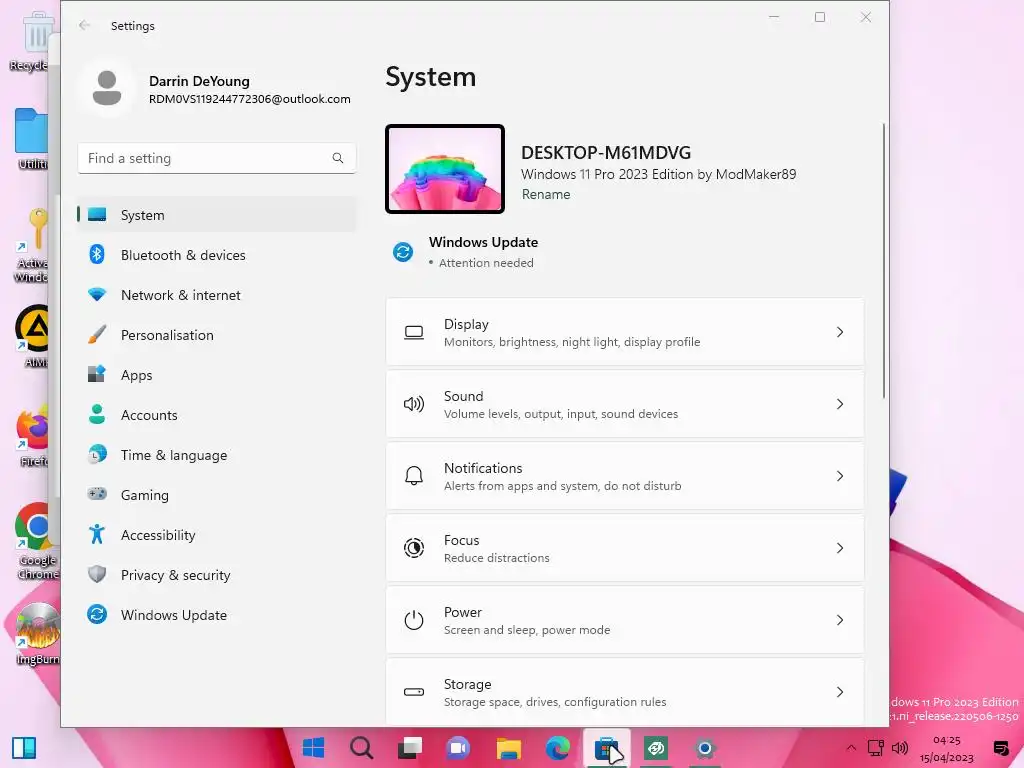Launch Microsoft Edge from the taskbar
The image size is (1024, 768).
point(557,748)
